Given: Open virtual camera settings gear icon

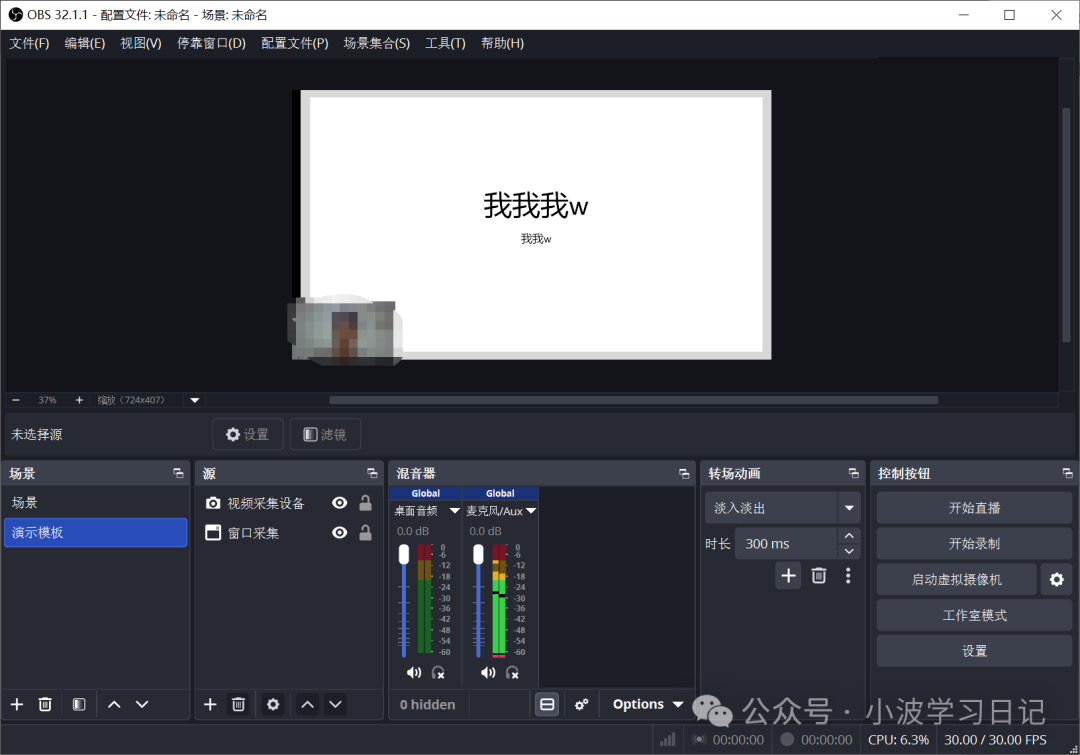Looking at the screenshot, I should tap(1057, 579).
